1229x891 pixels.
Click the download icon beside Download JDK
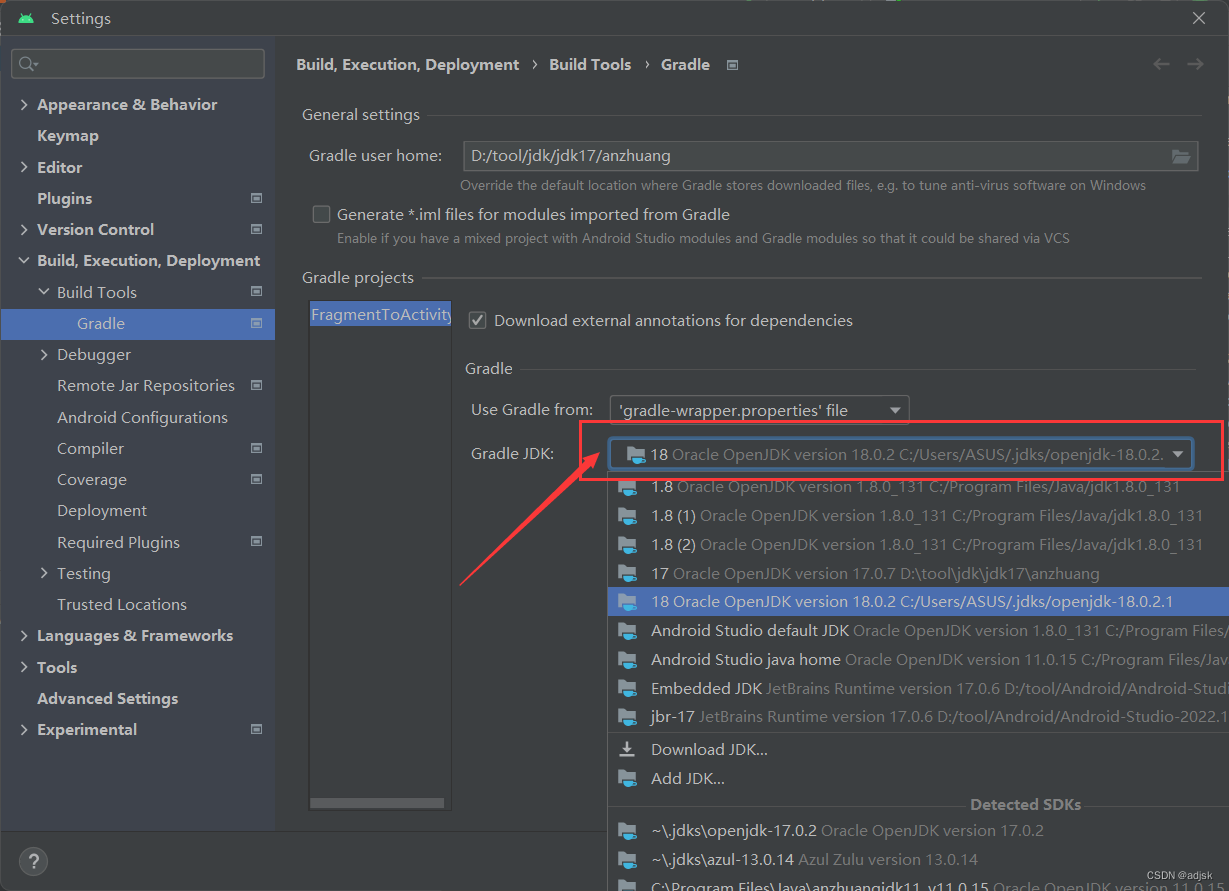coord(627,748)
